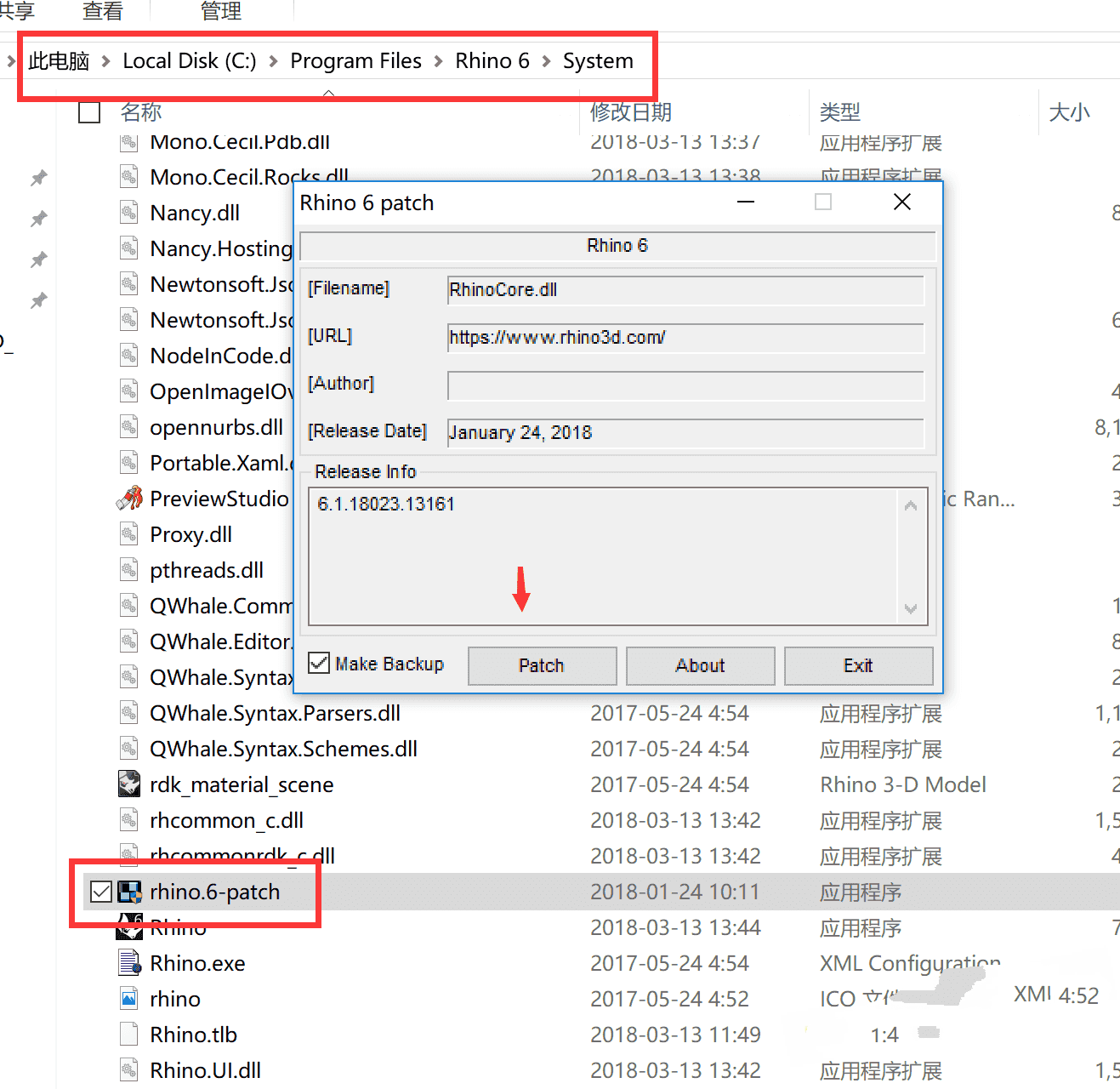This screenshot has width=1120, height=1089.
Task: Click the QWhale.Syntax.Parsers.dll file icon
Action: point(129,713)
